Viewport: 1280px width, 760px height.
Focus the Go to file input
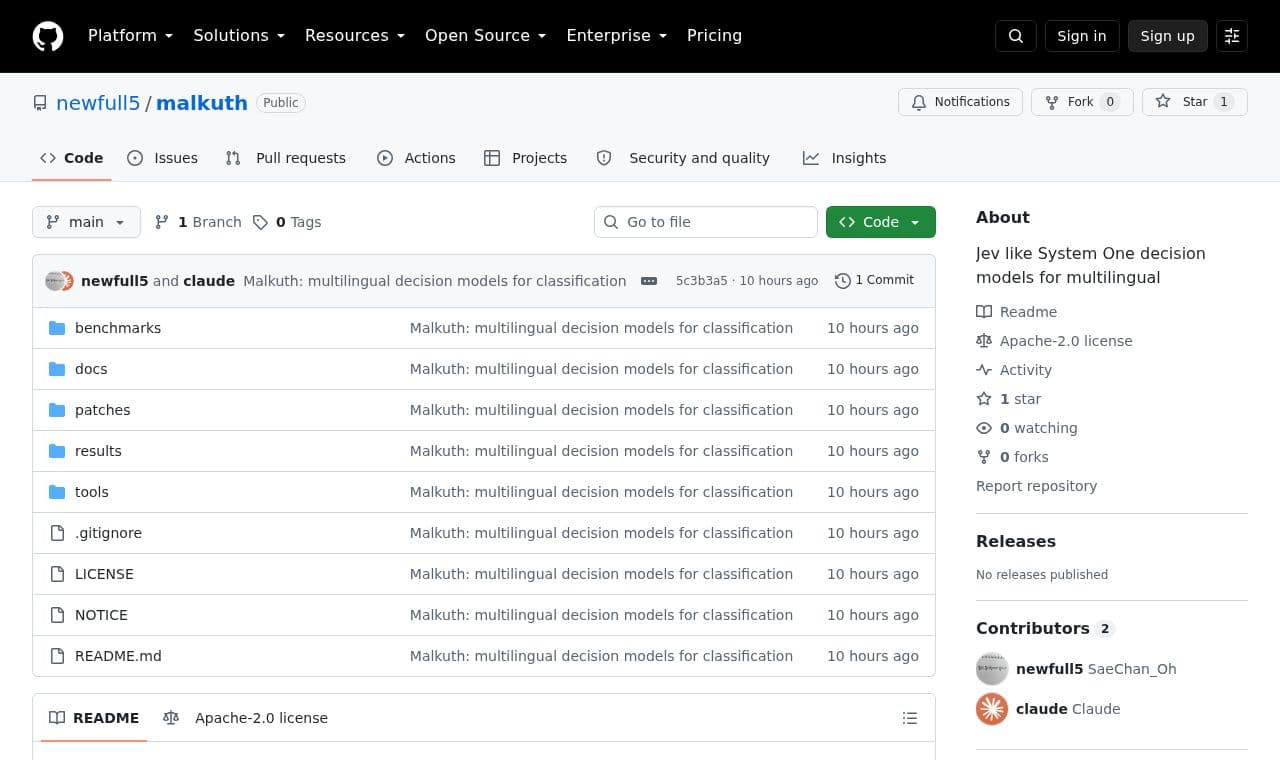click(x=706, y=222)
